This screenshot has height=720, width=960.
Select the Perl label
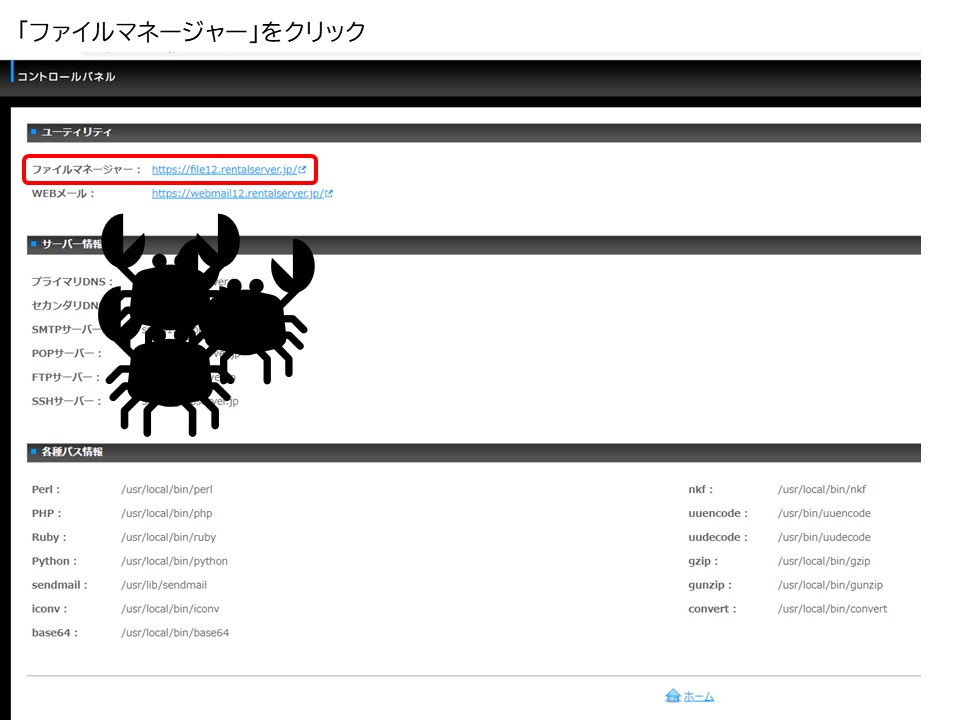click(46, 489)
